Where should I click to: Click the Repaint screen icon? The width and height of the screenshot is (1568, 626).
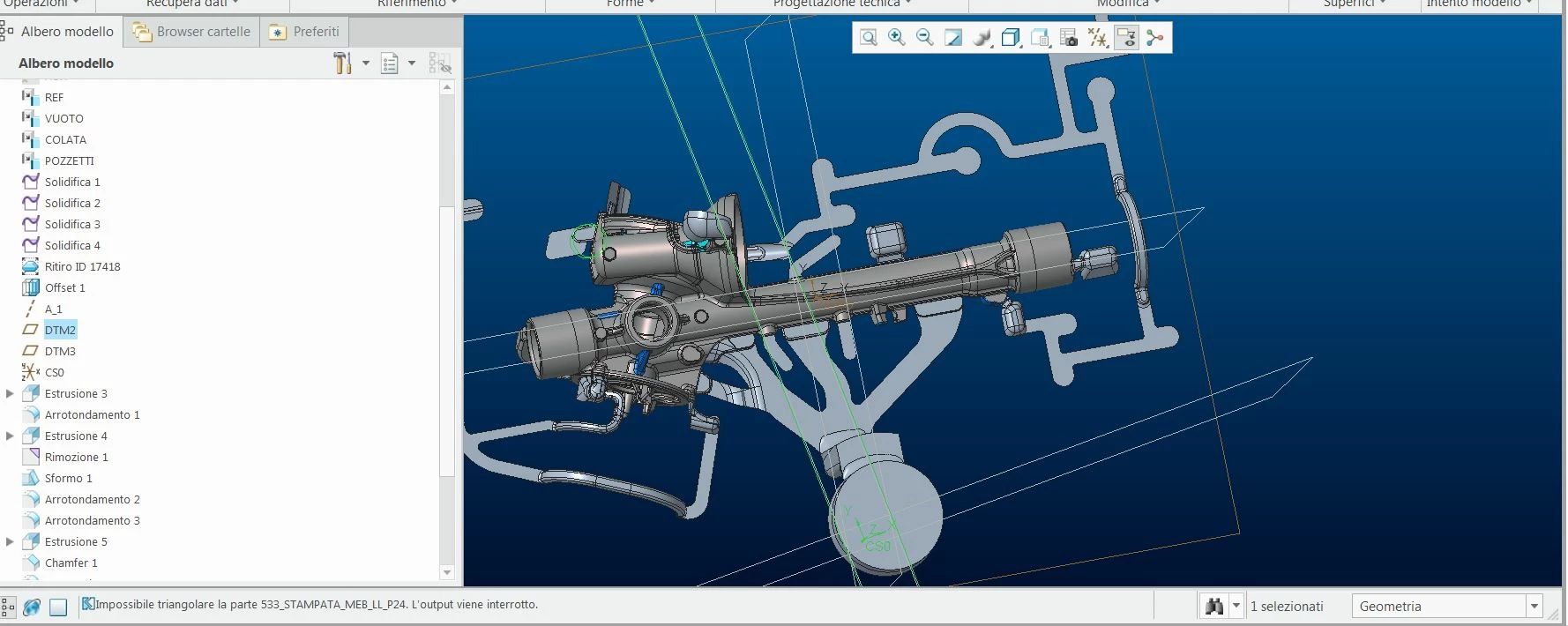(x=953, y=37)
